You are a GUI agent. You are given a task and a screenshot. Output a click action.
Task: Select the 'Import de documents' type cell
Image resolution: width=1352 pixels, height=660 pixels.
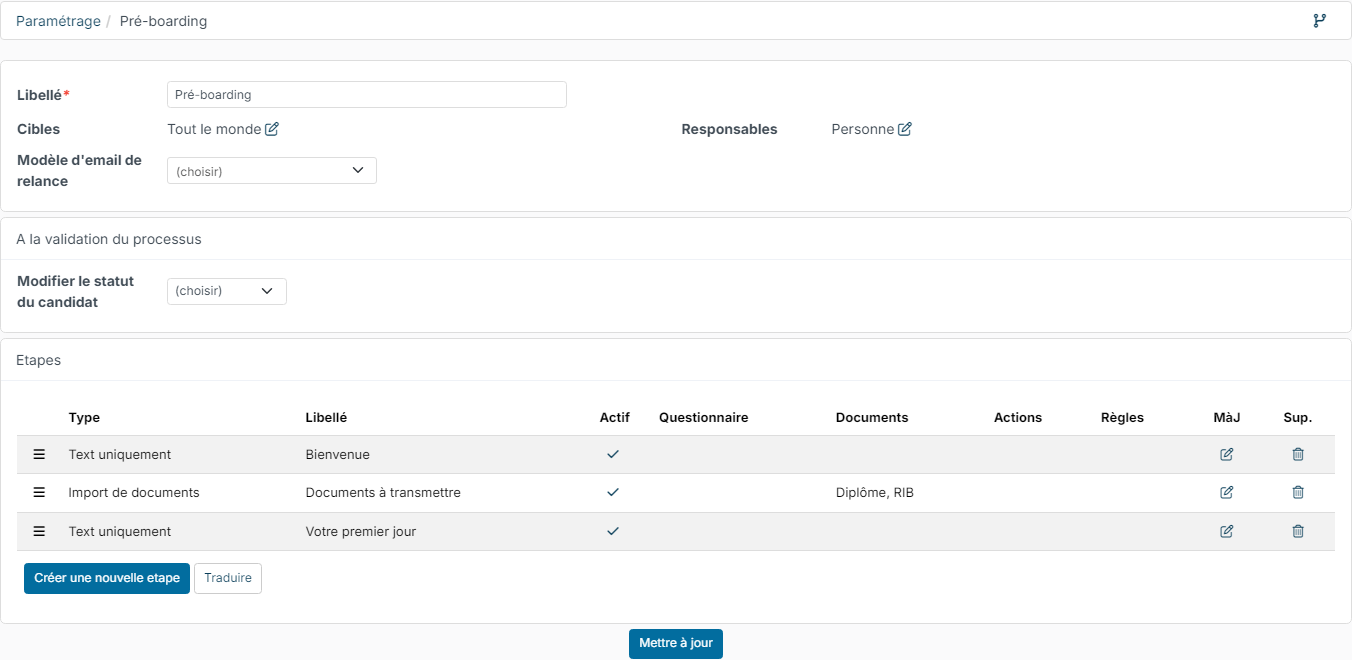[x=134, y=492]
